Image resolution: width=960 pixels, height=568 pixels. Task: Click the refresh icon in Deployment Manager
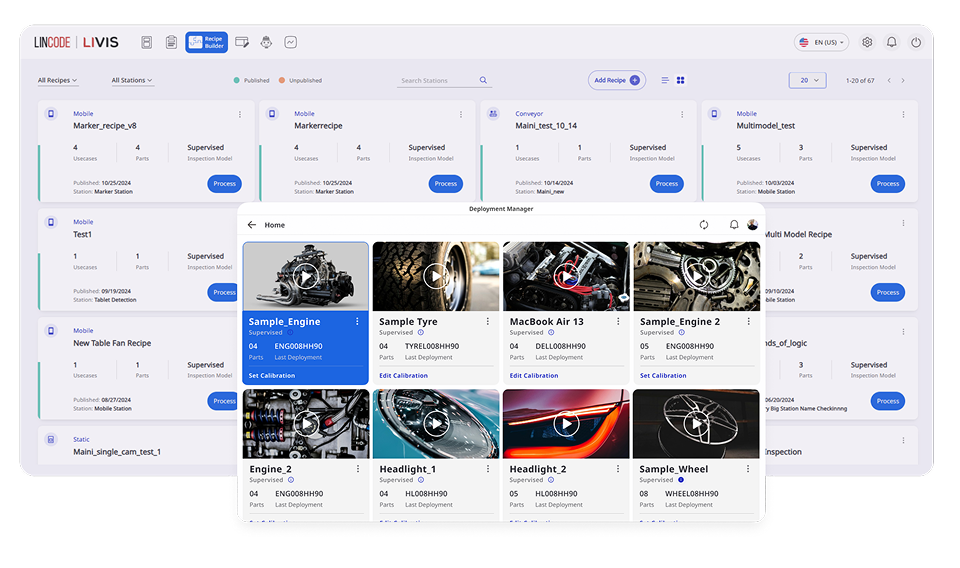click(x=704, y=225)
